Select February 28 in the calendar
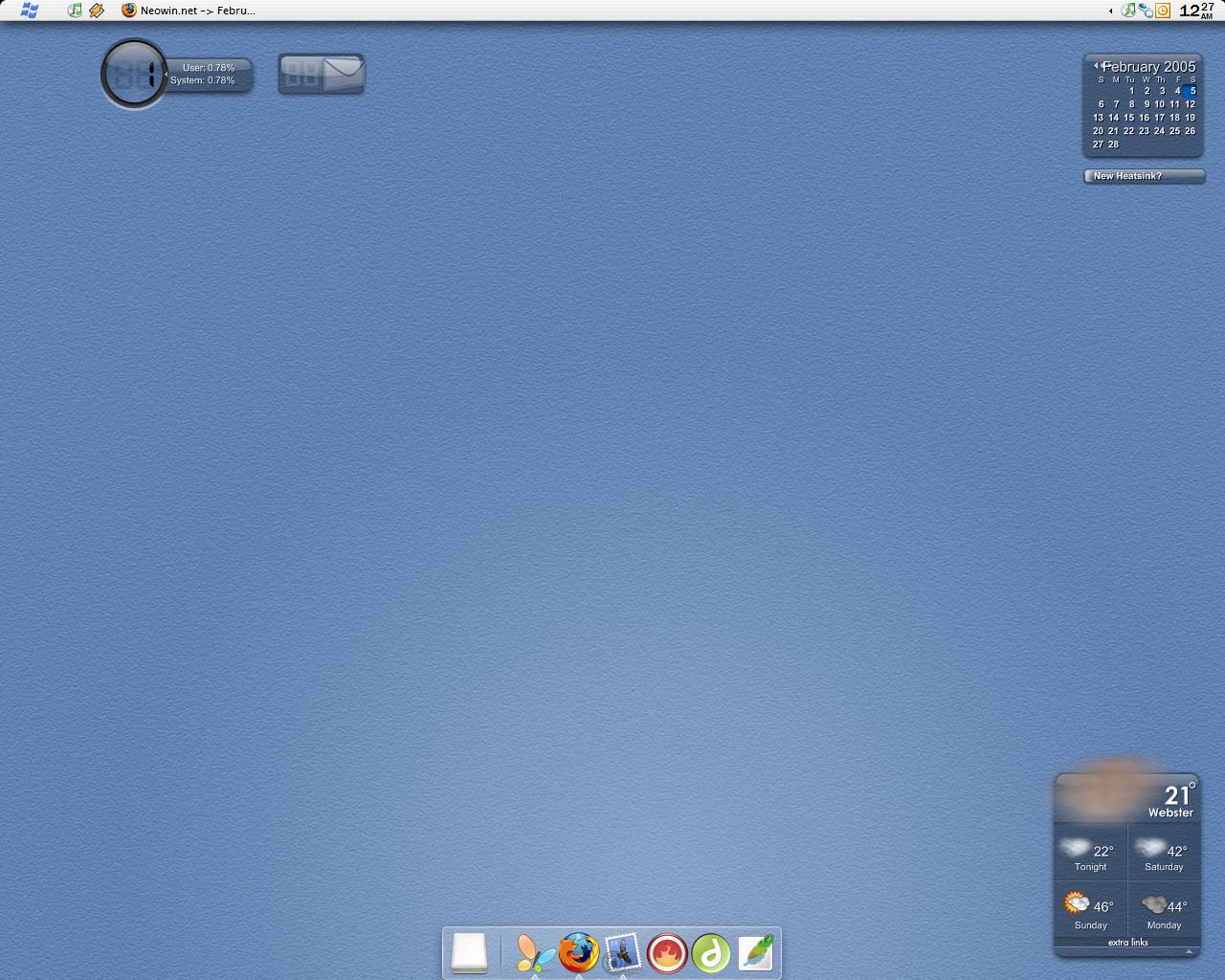 click(x=1113, y=145)
